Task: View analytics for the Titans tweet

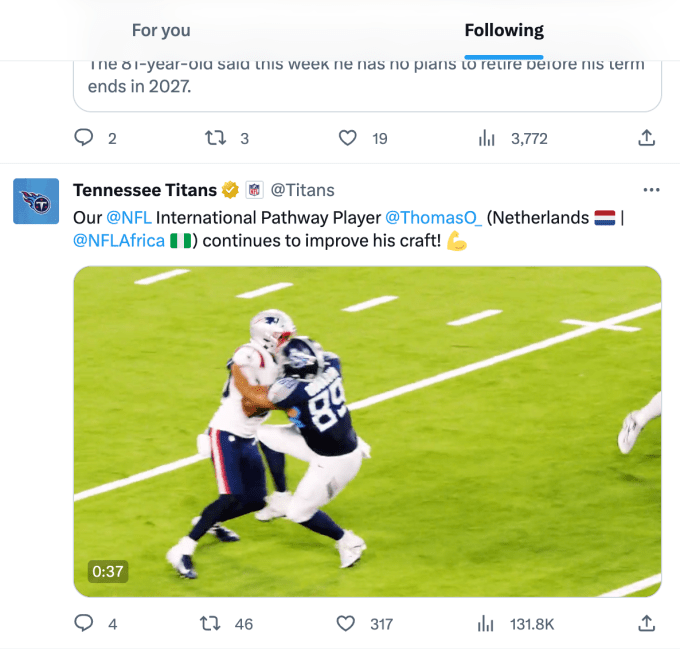Action: (x=487, y=624)
